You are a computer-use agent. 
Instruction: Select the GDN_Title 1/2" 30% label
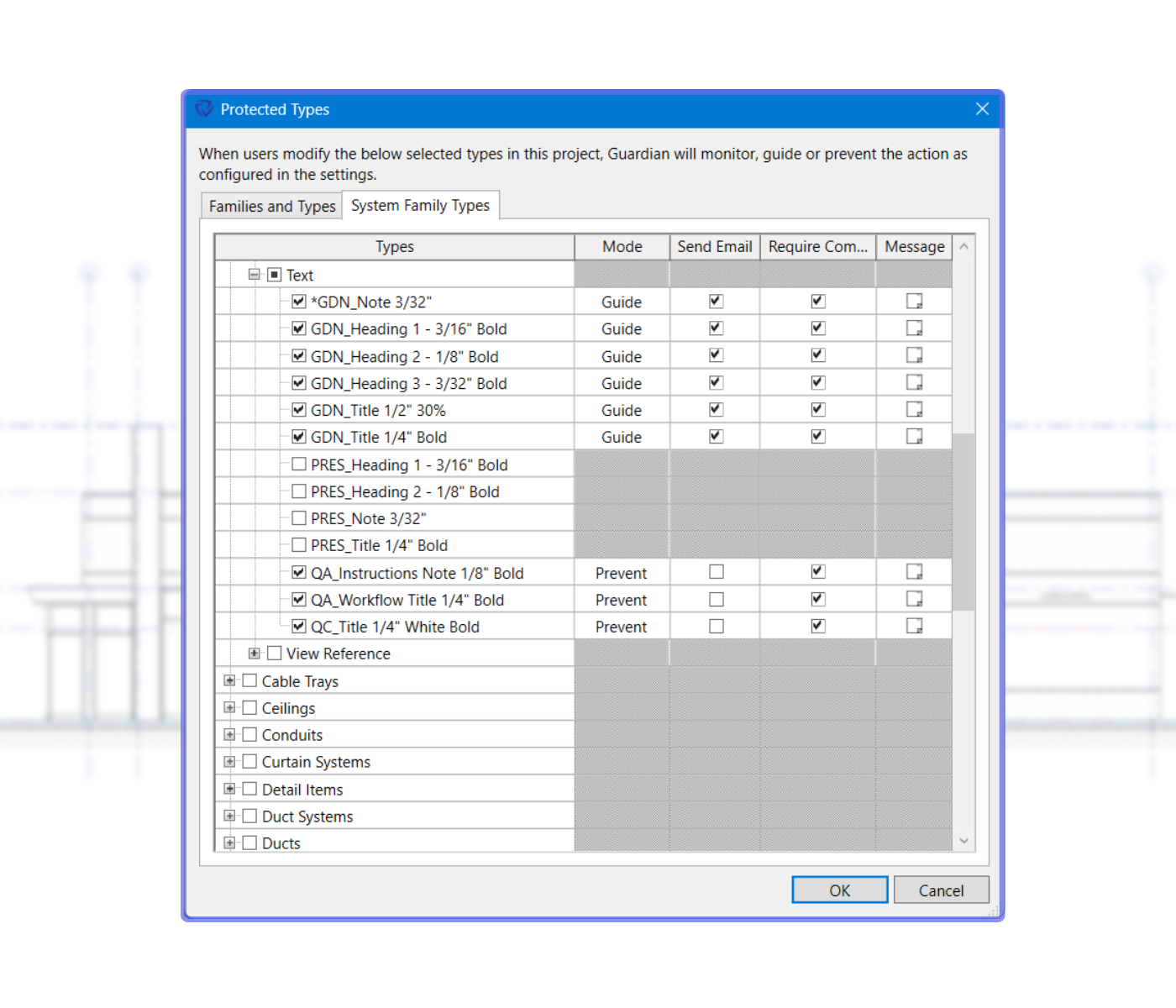(x=378, y=410)
